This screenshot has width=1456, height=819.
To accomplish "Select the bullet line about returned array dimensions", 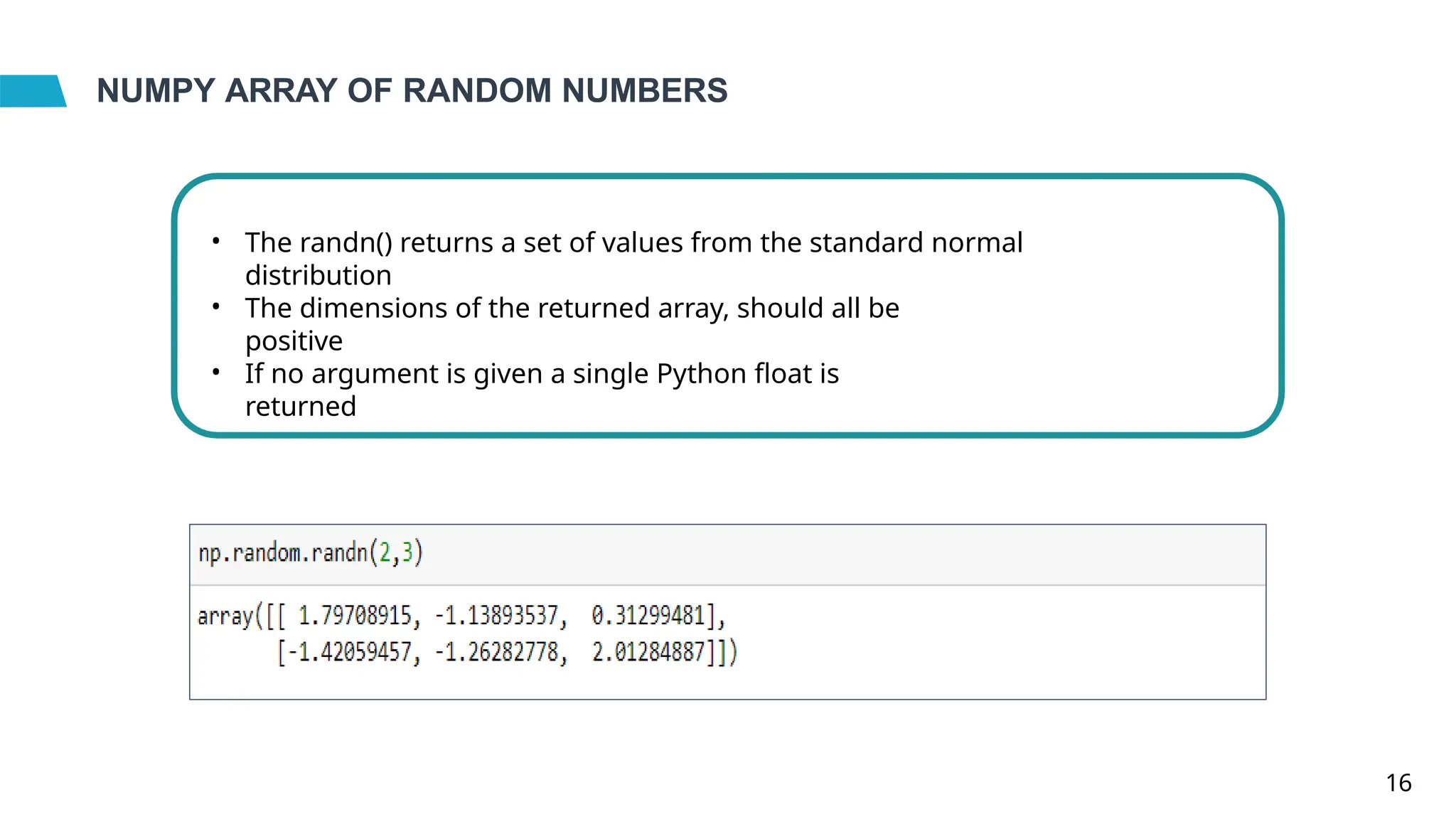I will pos(572,309).
